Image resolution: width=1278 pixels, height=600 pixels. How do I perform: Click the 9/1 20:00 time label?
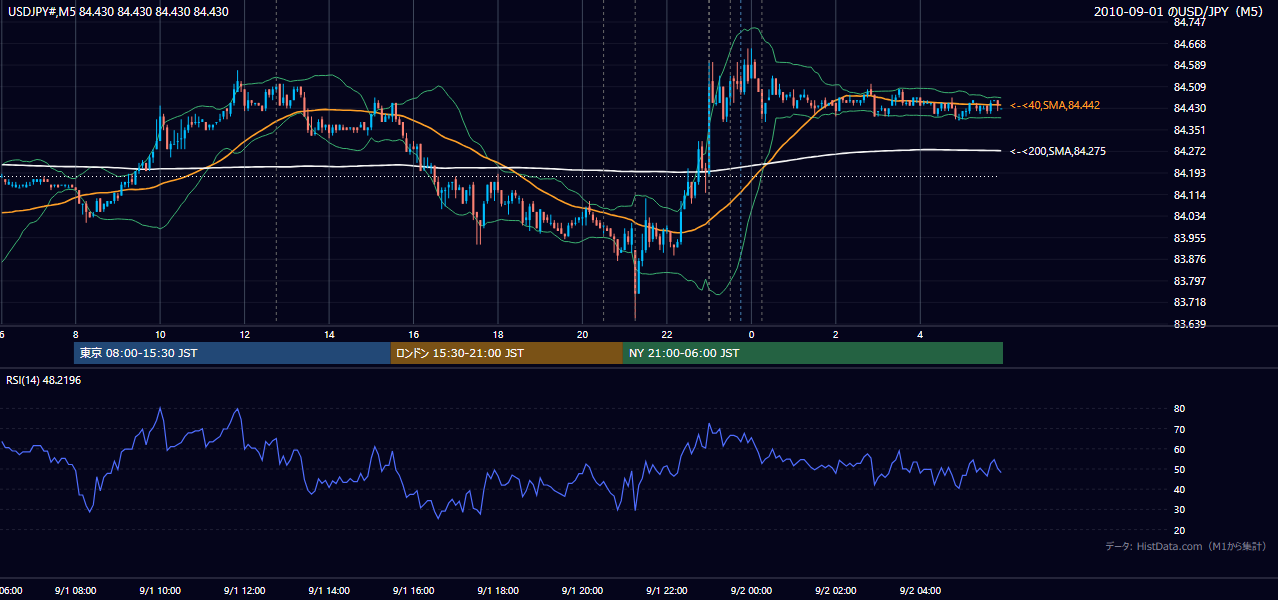coord(582,591)
